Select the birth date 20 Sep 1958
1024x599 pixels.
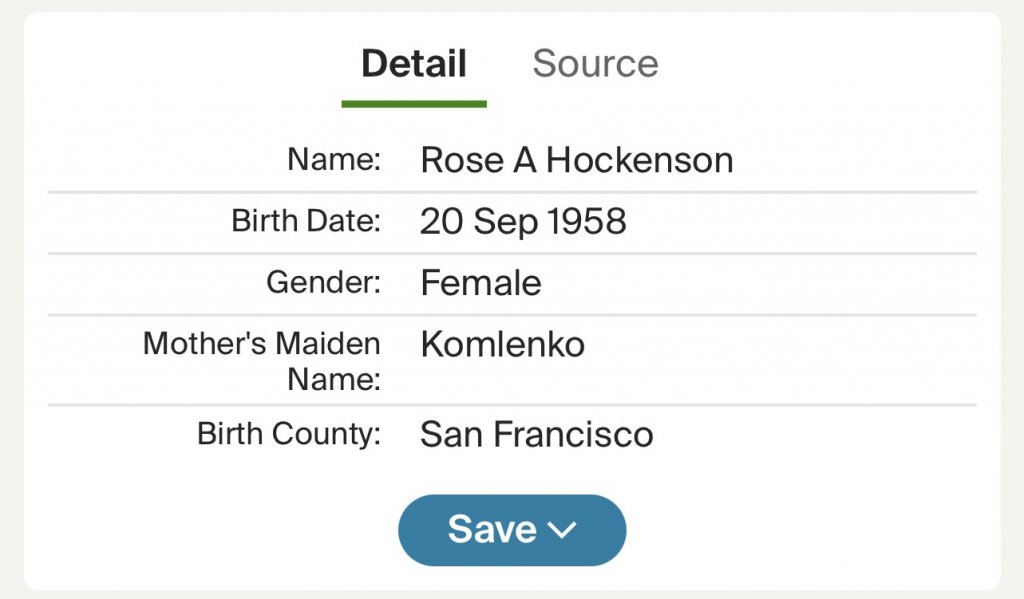pyautogui.click(x=523, y=221)
